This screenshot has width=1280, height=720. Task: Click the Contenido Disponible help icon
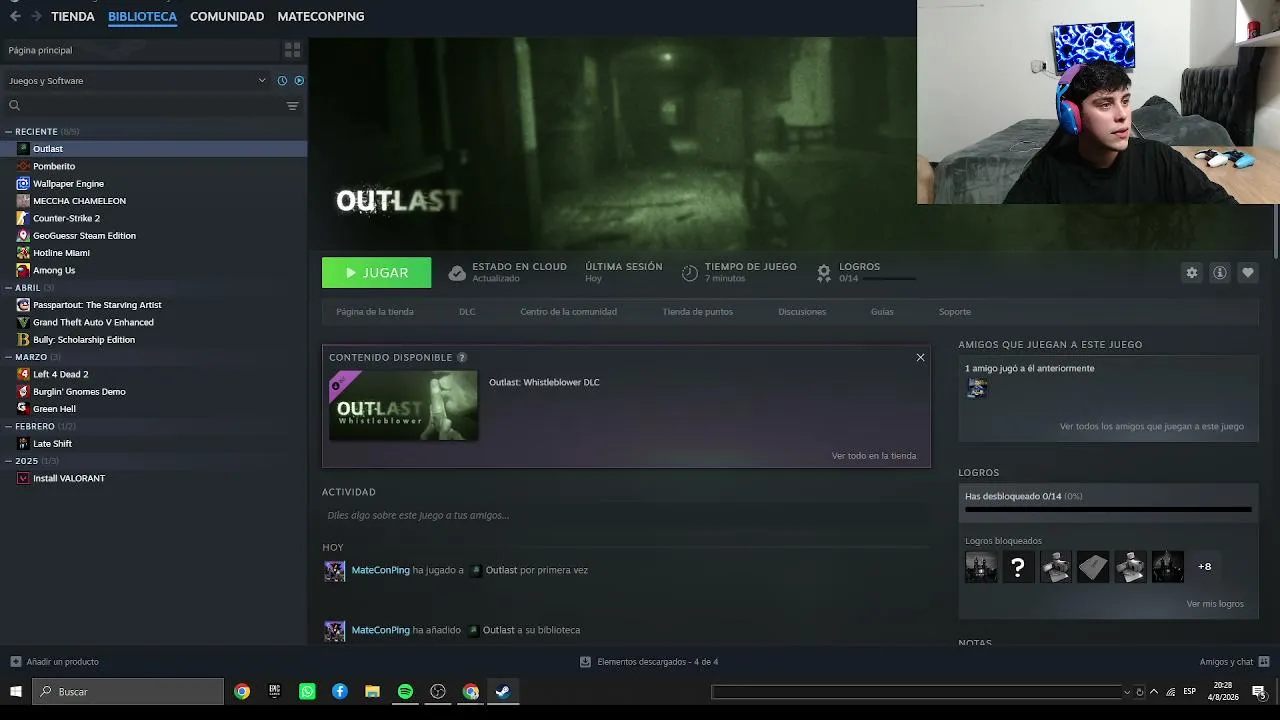tap(462, 358)
